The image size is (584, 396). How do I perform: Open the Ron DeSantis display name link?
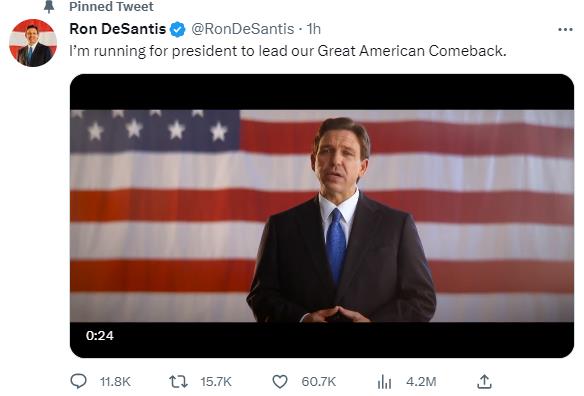(x=118, y=29)
